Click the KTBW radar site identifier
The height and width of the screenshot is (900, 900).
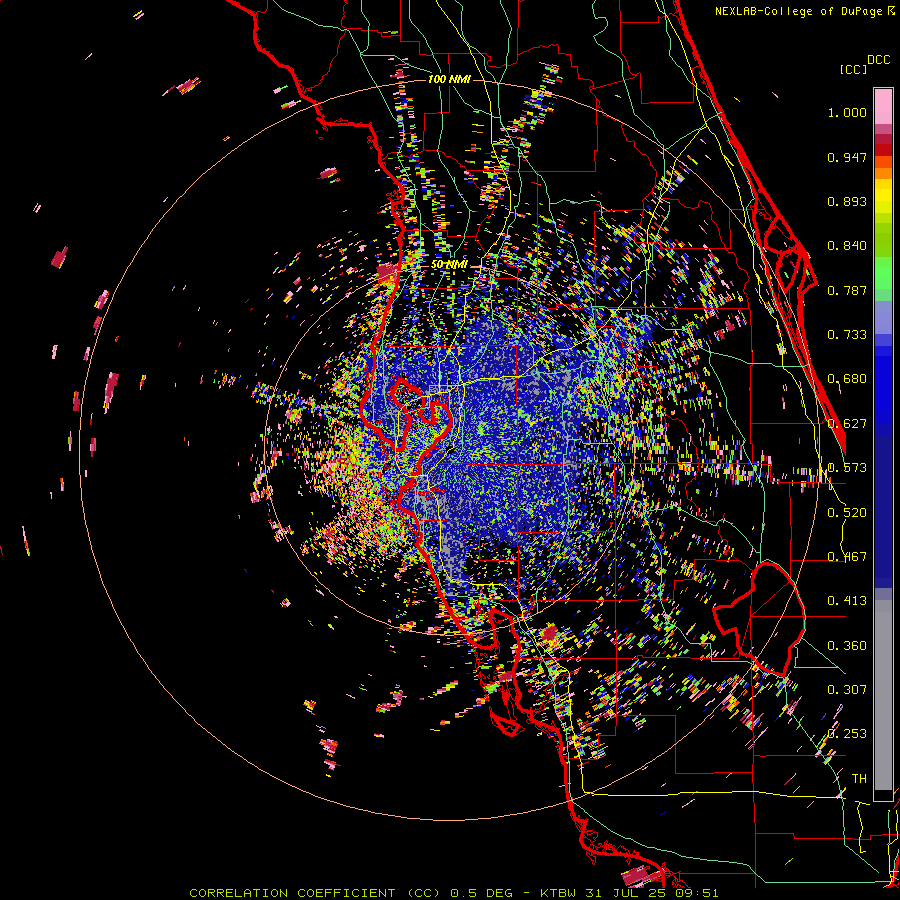click(560, 893)
